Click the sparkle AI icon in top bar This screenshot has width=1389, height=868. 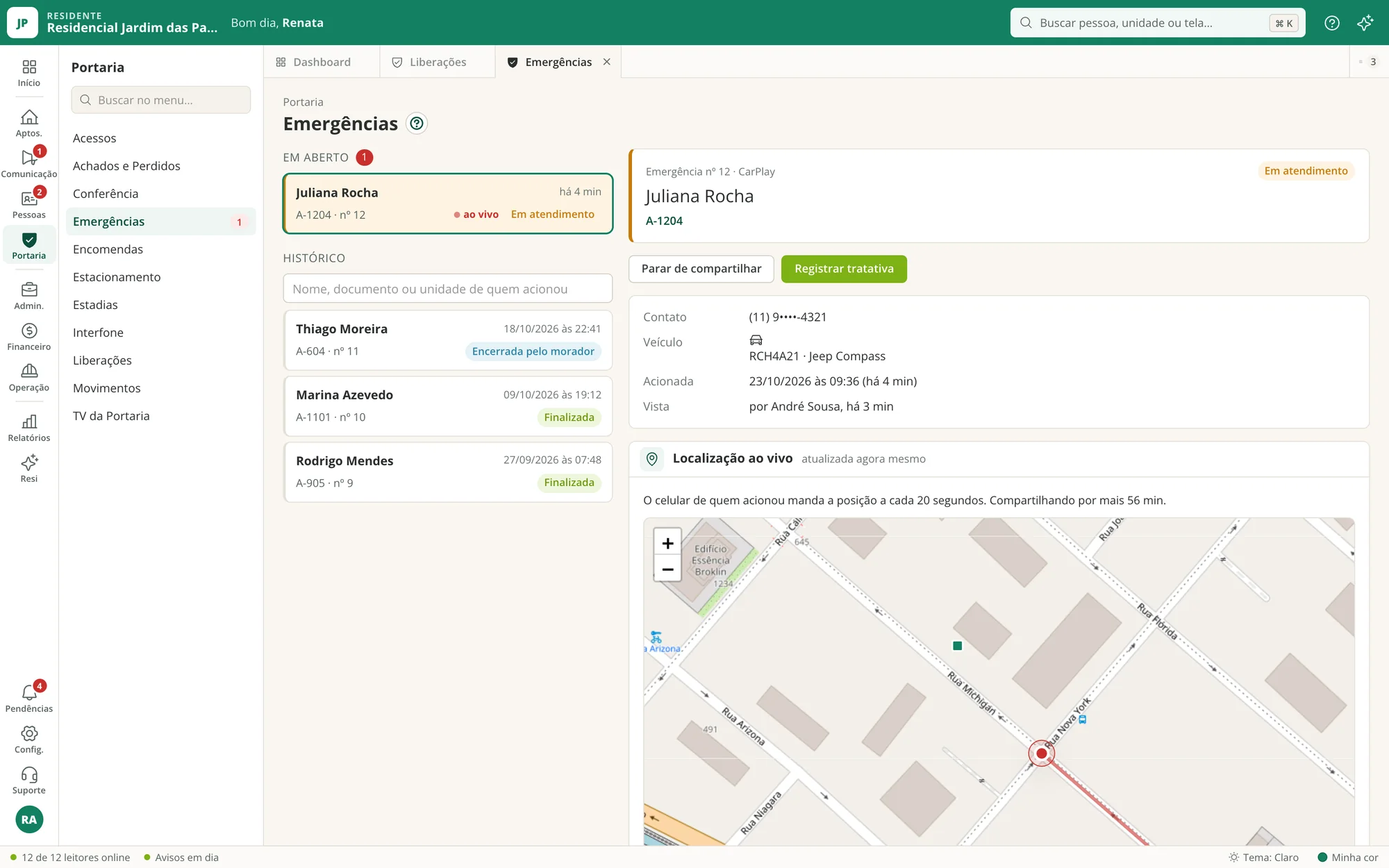coord(1365,23)
